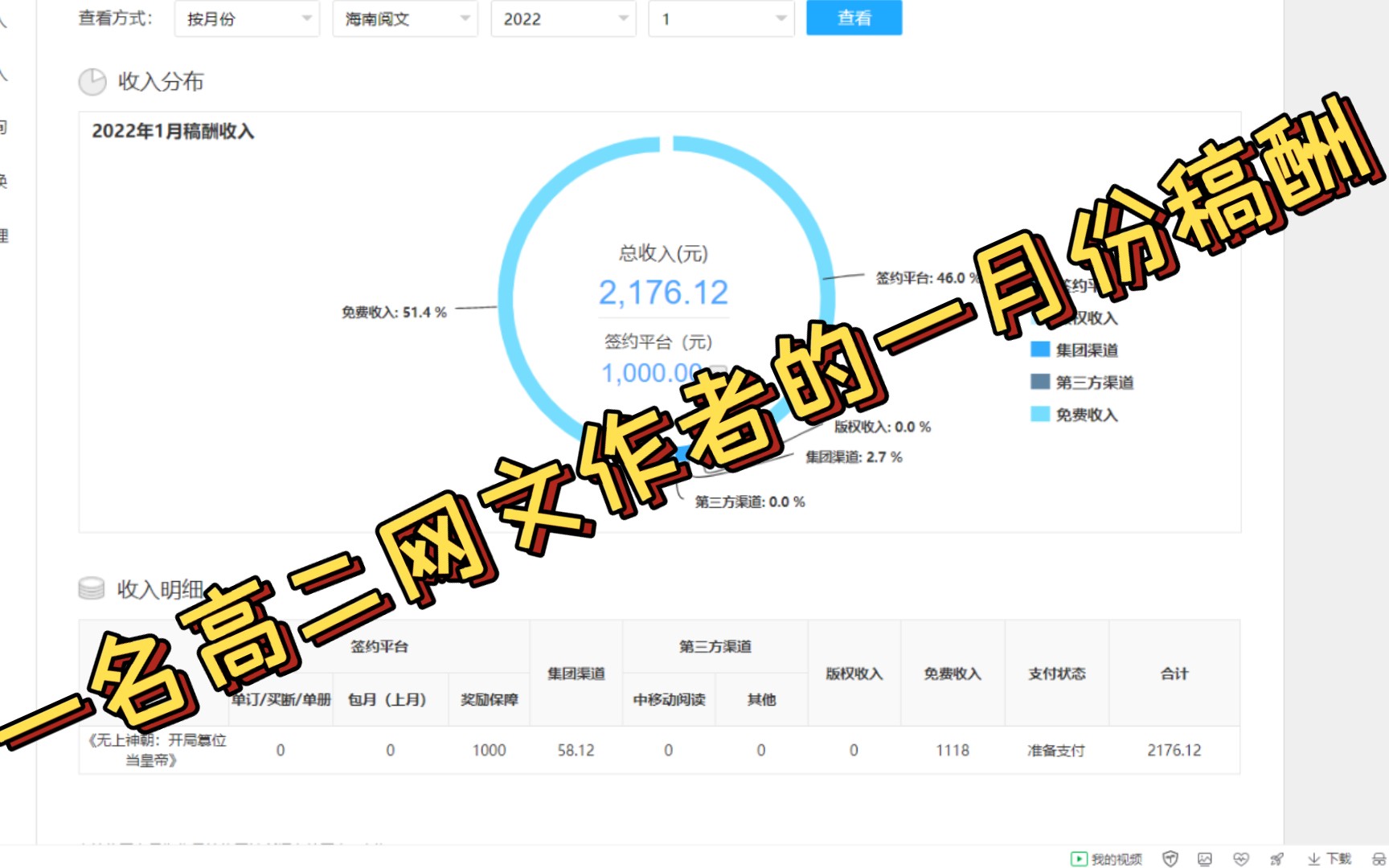The width and height of the screenshot is (1389, 868).
Task: Click the 合计 column header
Action: 1174,674
